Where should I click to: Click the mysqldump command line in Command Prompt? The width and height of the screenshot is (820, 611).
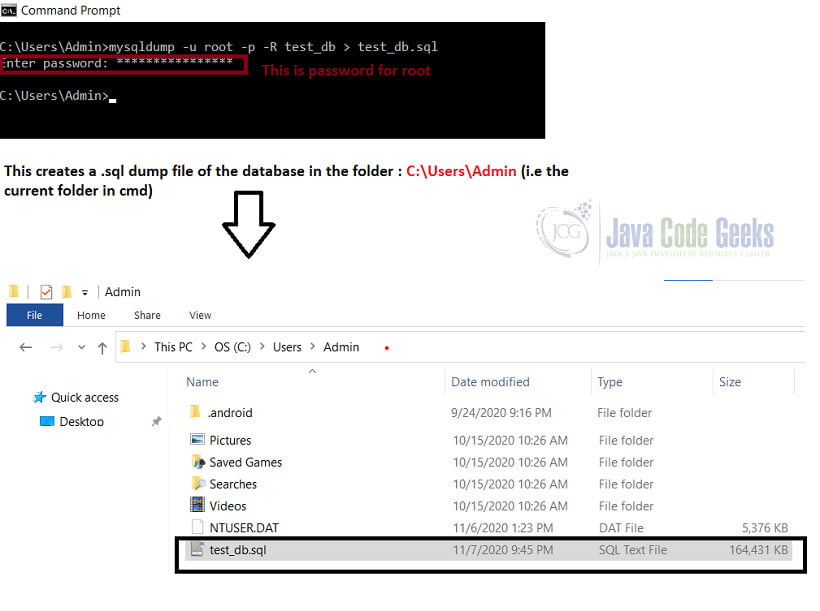click(x=219, y=47)
